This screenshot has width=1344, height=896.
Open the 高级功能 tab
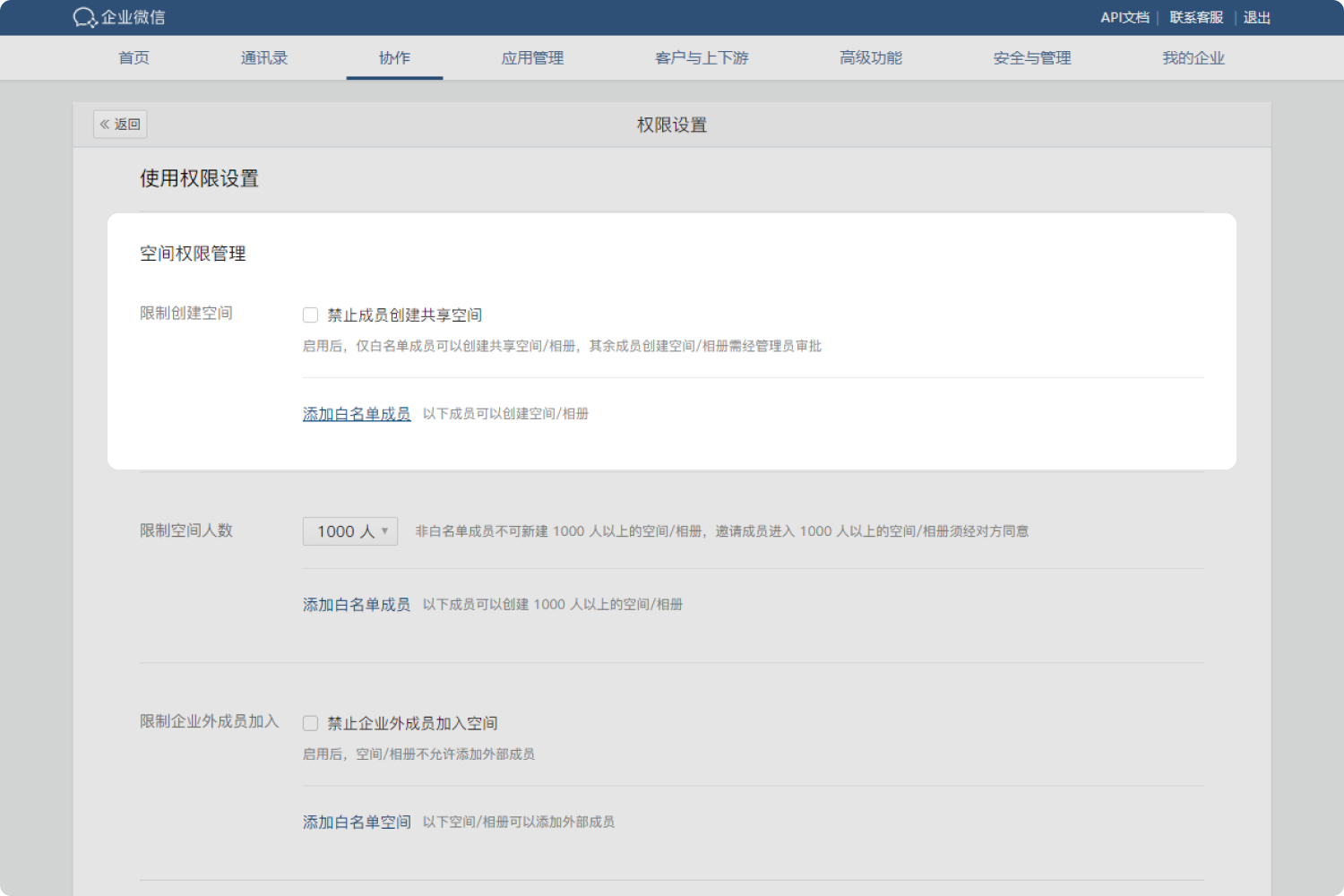870,57
